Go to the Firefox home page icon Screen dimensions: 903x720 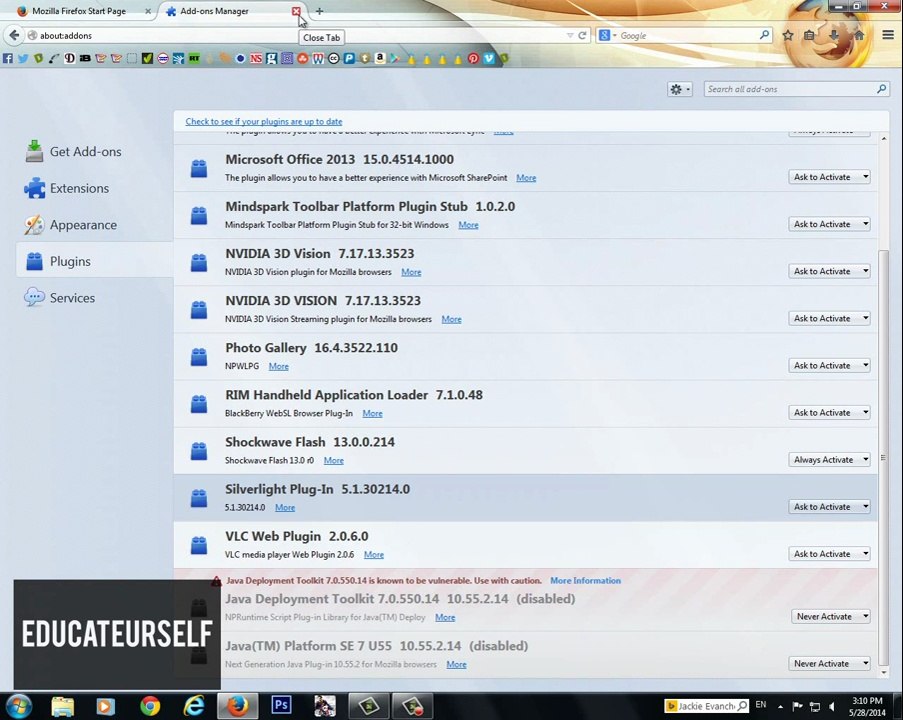click(859, 35)
